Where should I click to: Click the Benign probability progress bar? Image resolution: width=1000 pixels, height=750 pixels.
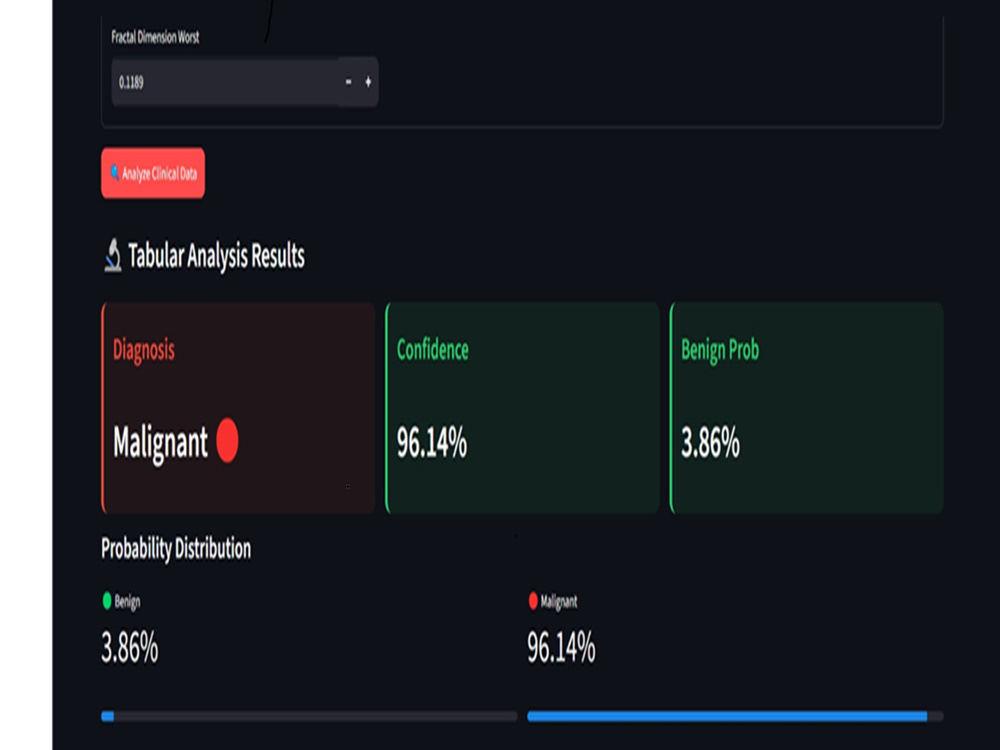click(309, 716)
